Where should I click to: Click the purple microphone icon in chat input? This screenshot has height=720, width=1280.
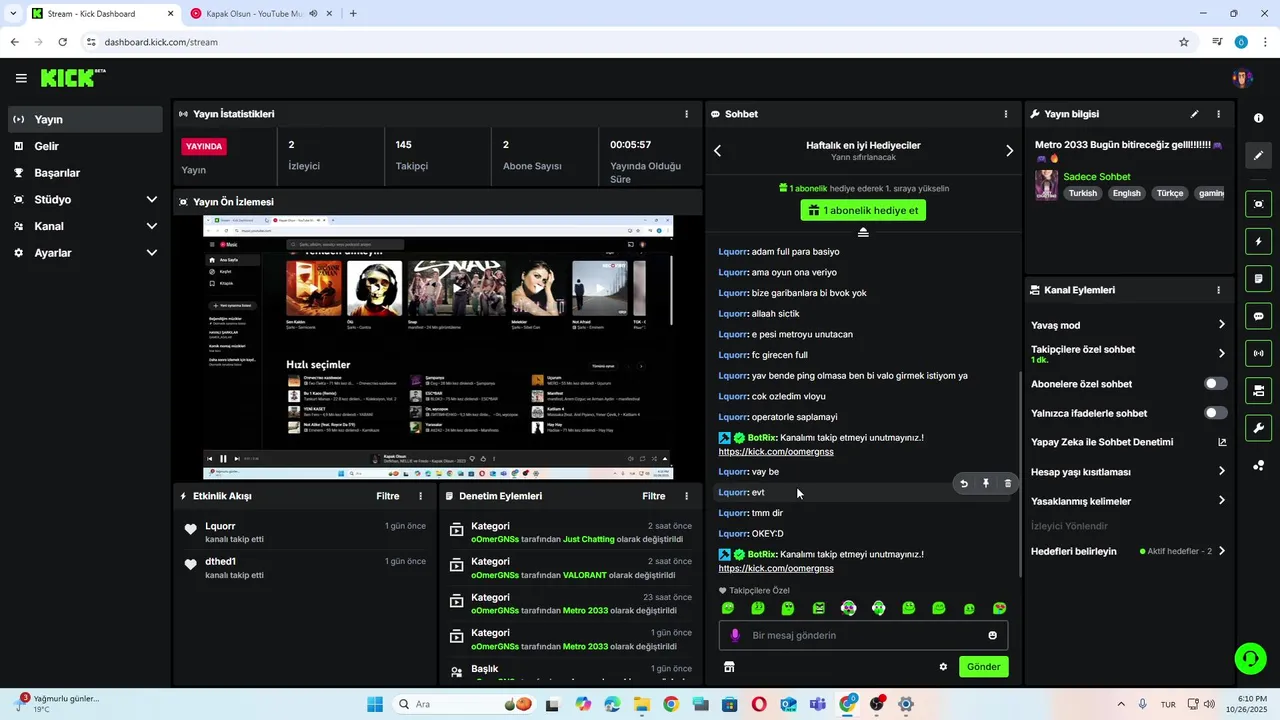tap(735, 635)
